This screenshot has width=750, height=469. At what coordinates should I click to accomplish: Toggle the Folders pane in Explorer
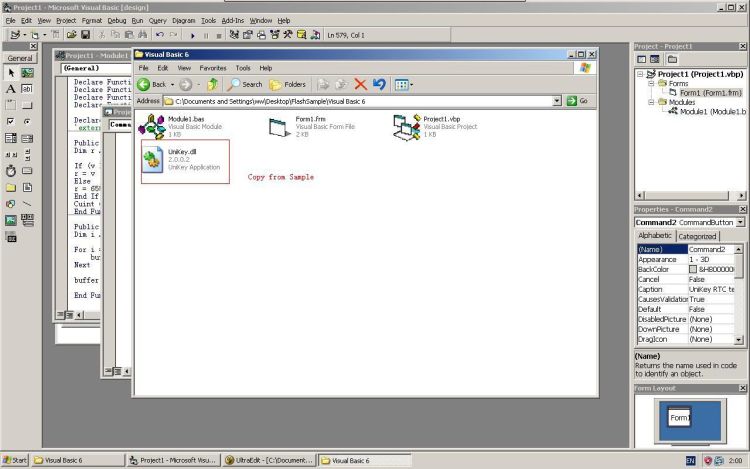pyautogui.click(x=287, y=85)
